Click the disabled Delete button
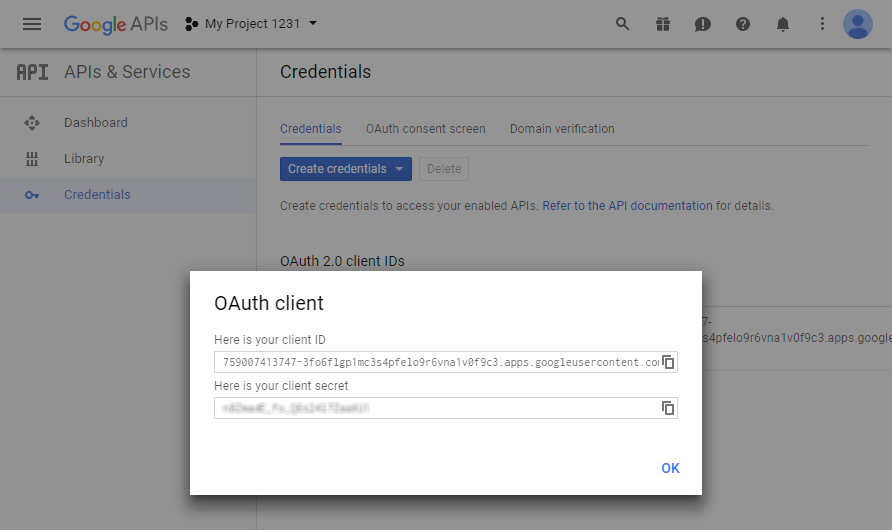This screenshot has height=530, width=892. pos(444,169)
